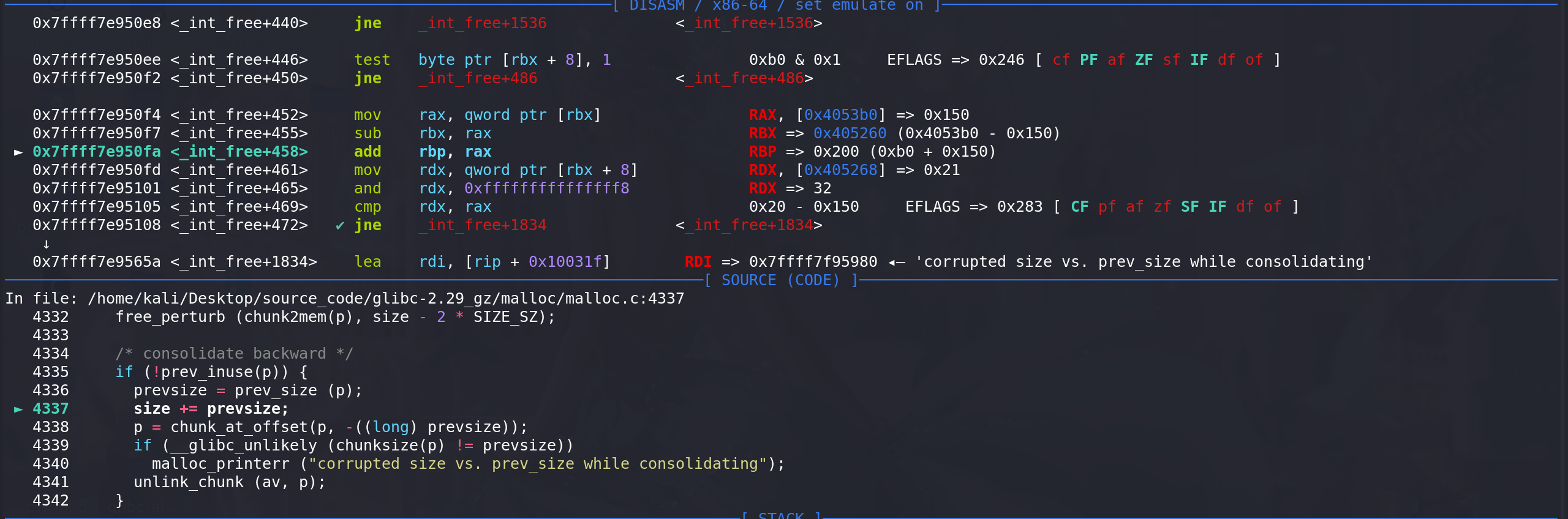Click the malloc.c:4337 file path line

(x=345, y=299)
